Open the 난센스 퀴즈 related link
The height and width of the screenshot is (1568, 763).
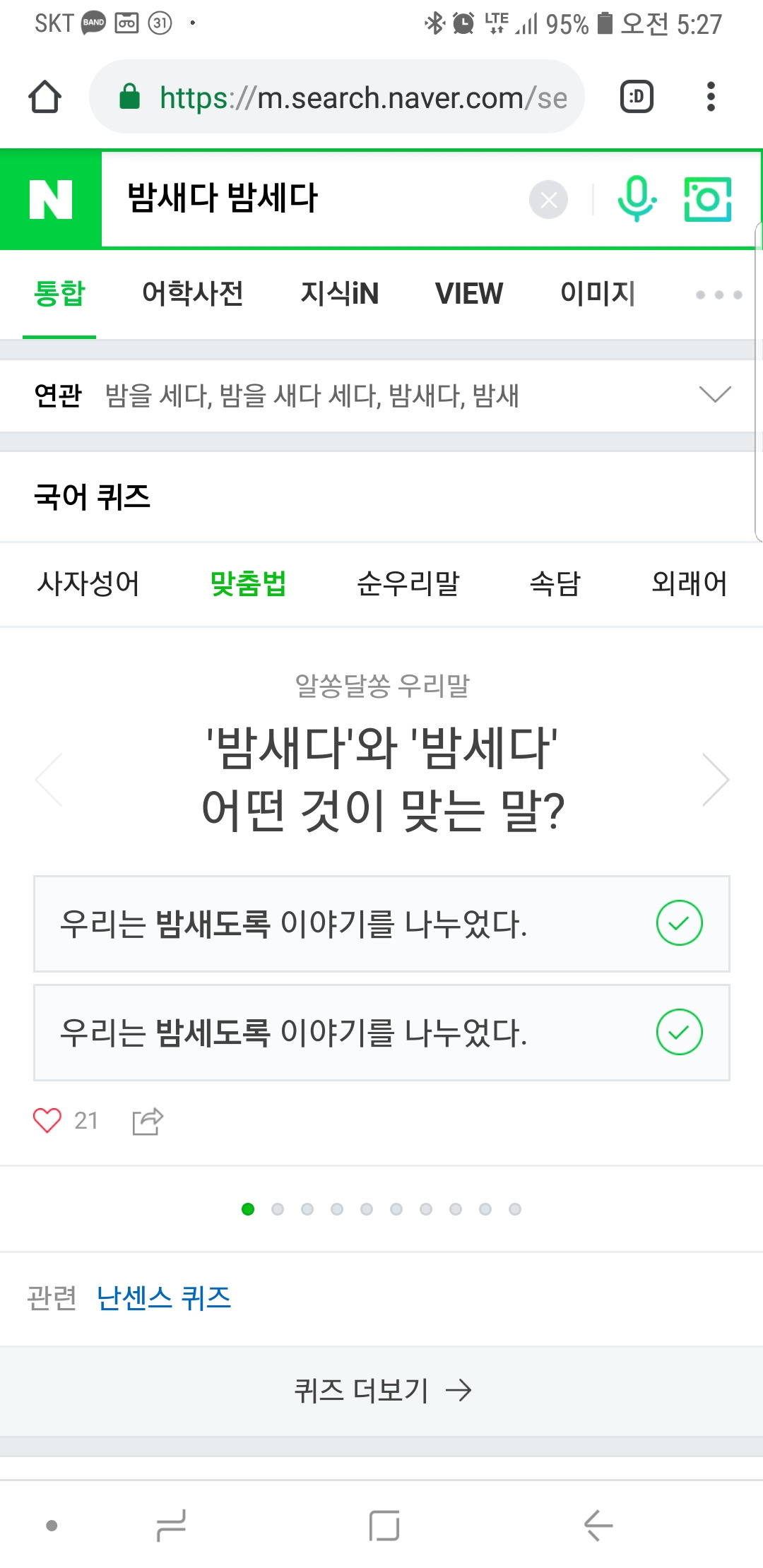(164, 1298)
